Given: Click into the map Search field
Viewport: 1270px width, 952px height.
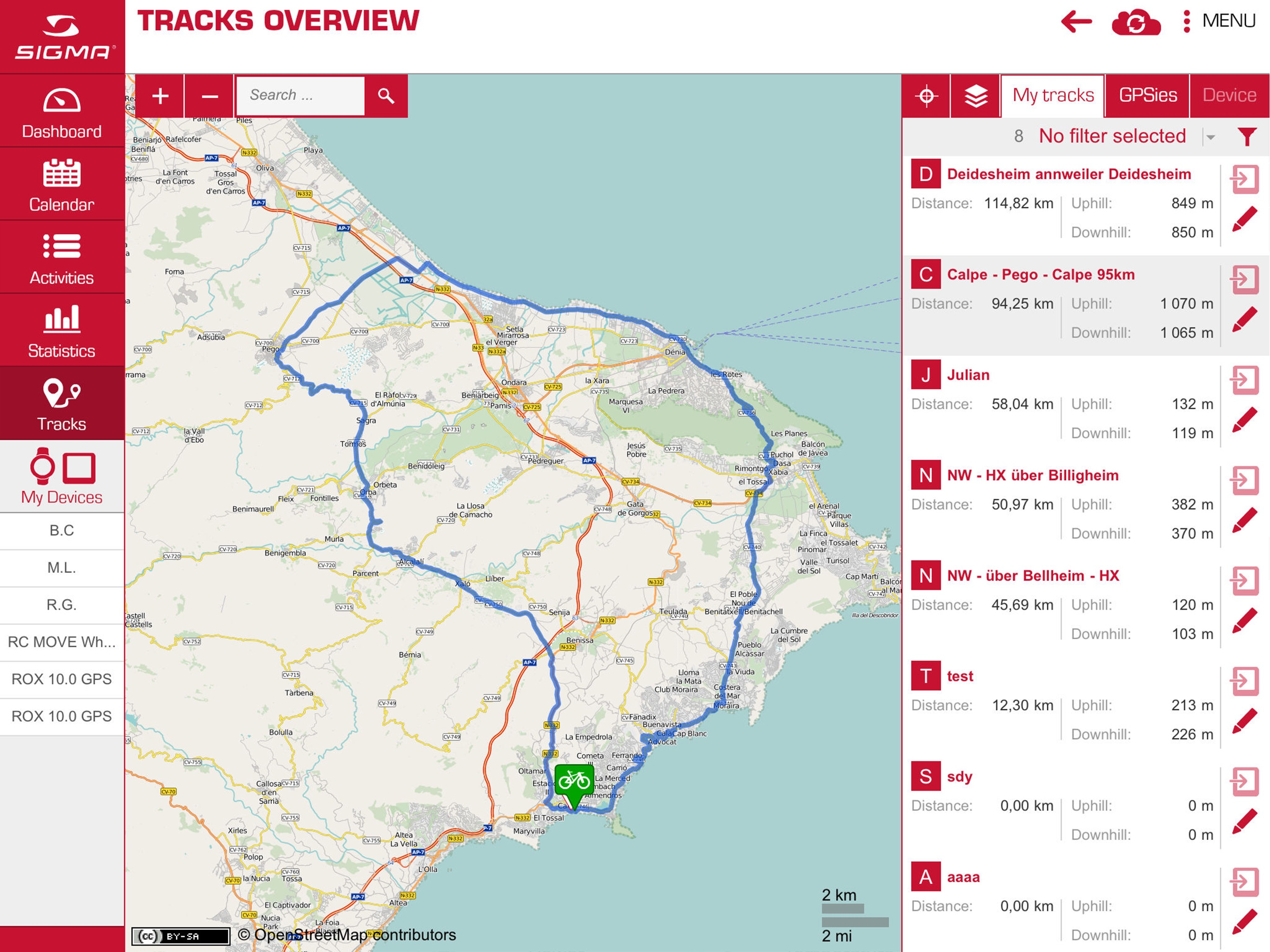Looking at the screenshot, I should tap(300, 96).
